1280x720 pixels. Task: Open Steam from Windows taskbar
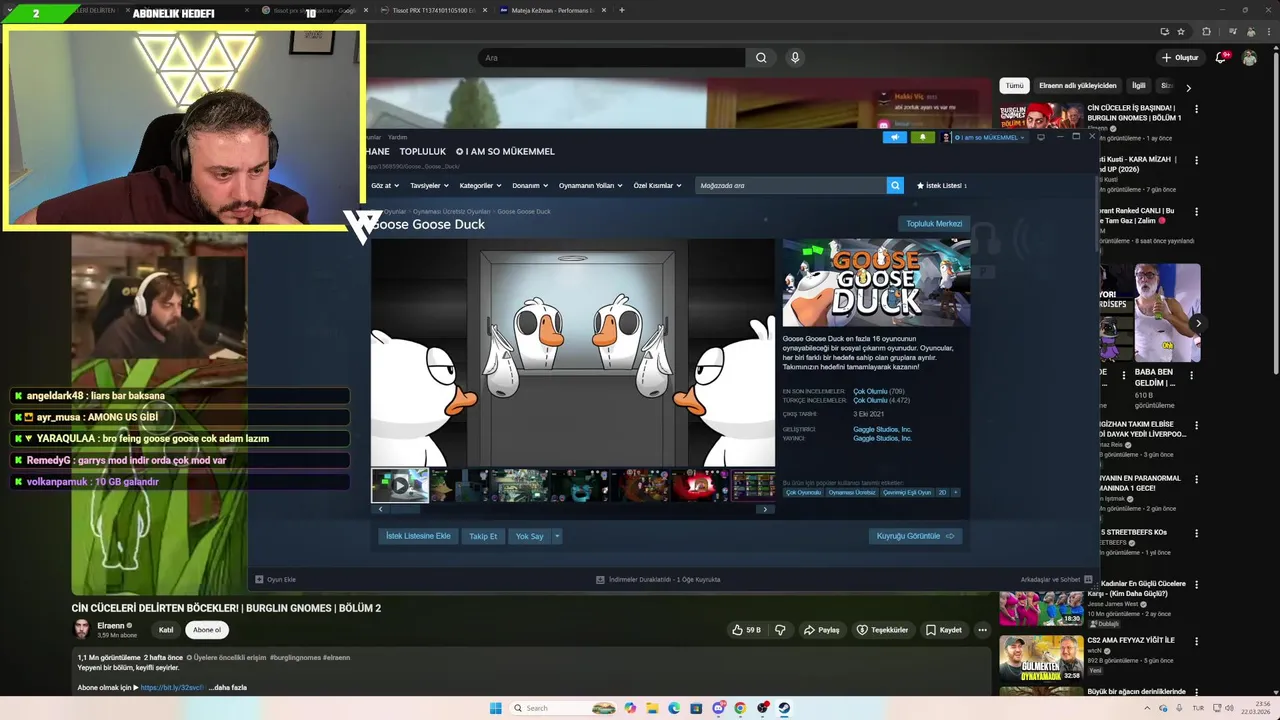click(784, 708)
